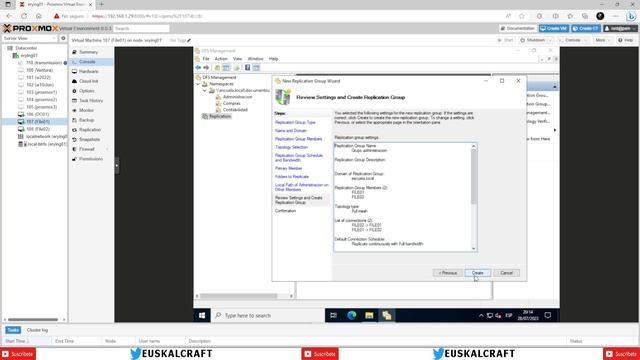Launch Edge from the VM taskbar
Image resolution: width=640 pixels, height=360 pixels.
pyautogui.click(x=351, y=316)
